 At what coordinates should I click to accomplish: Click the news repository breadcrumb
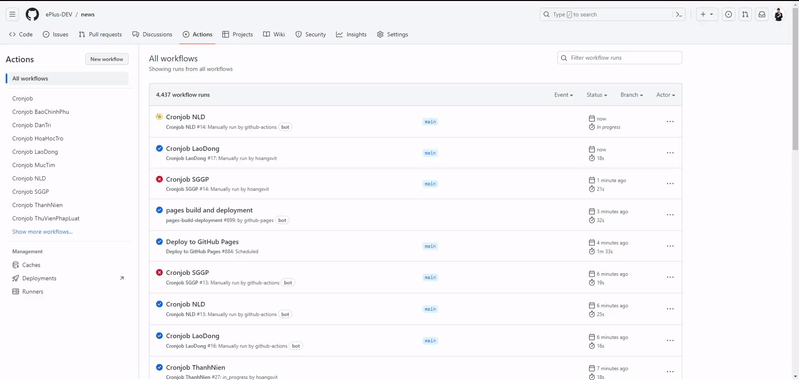pos(88,14)
